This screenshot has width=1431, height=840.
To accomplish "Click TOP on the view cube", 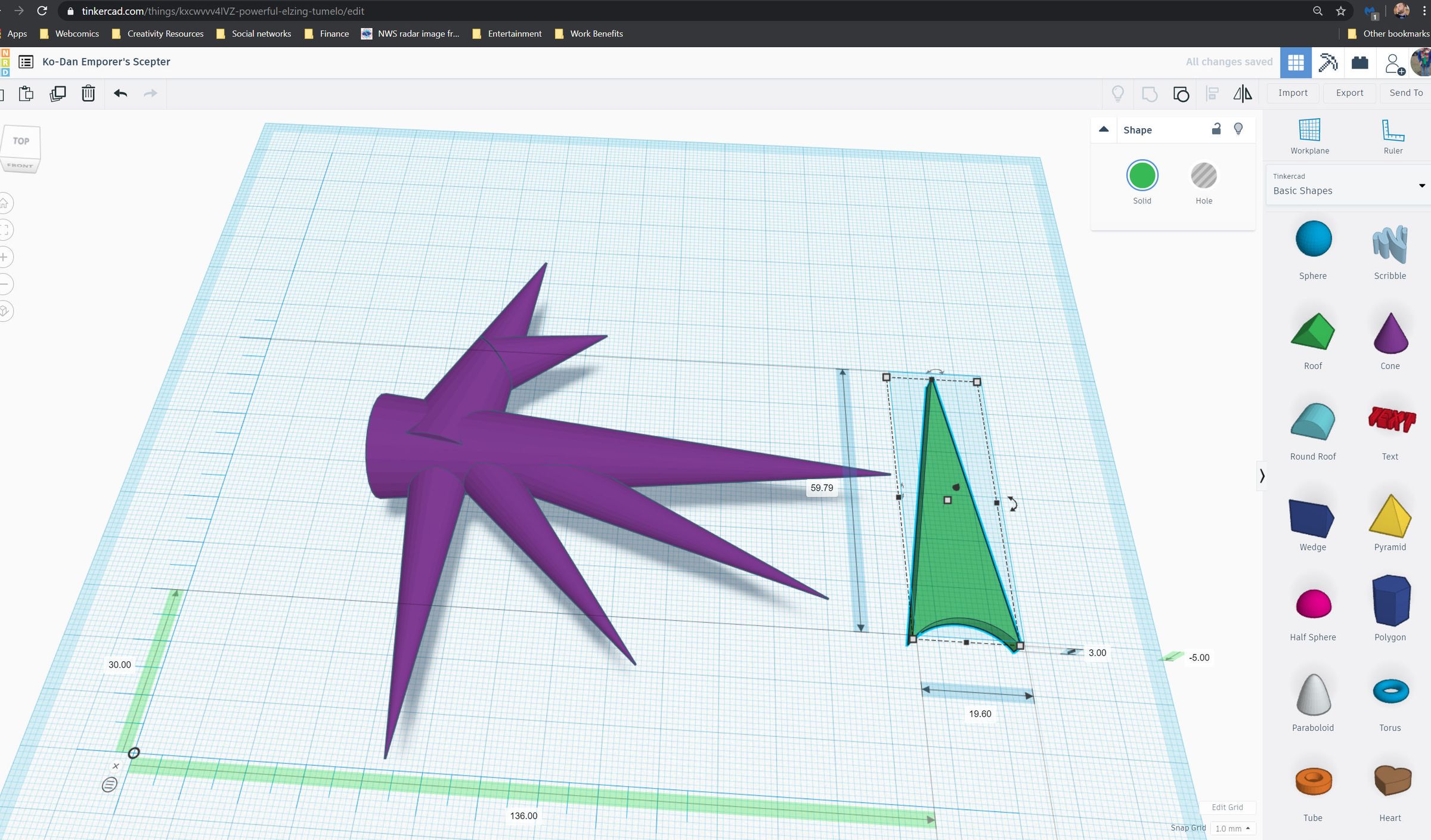I will [x=20, y=141].
